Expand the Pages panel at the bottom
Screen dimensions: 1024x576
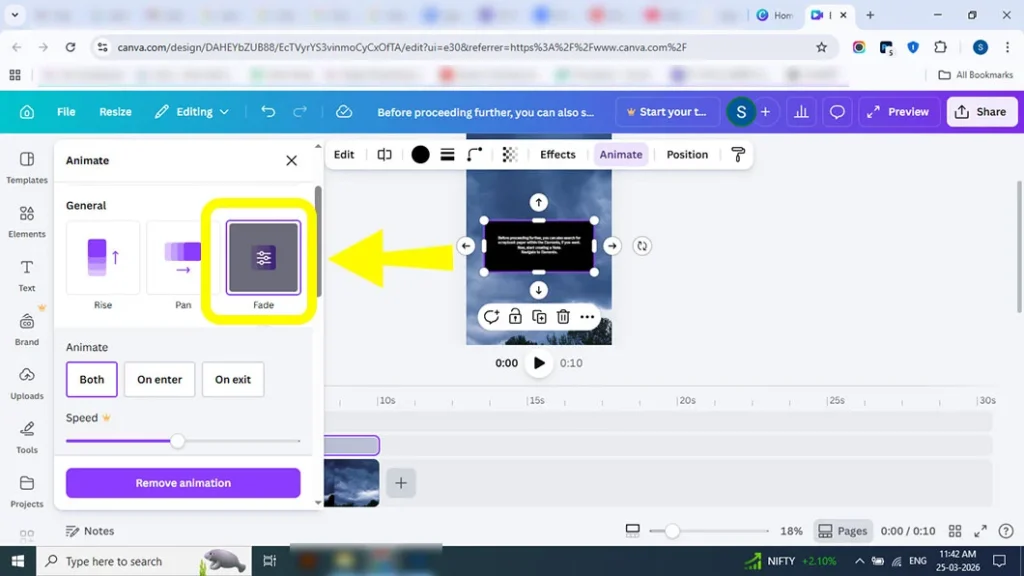pos(843,531)
